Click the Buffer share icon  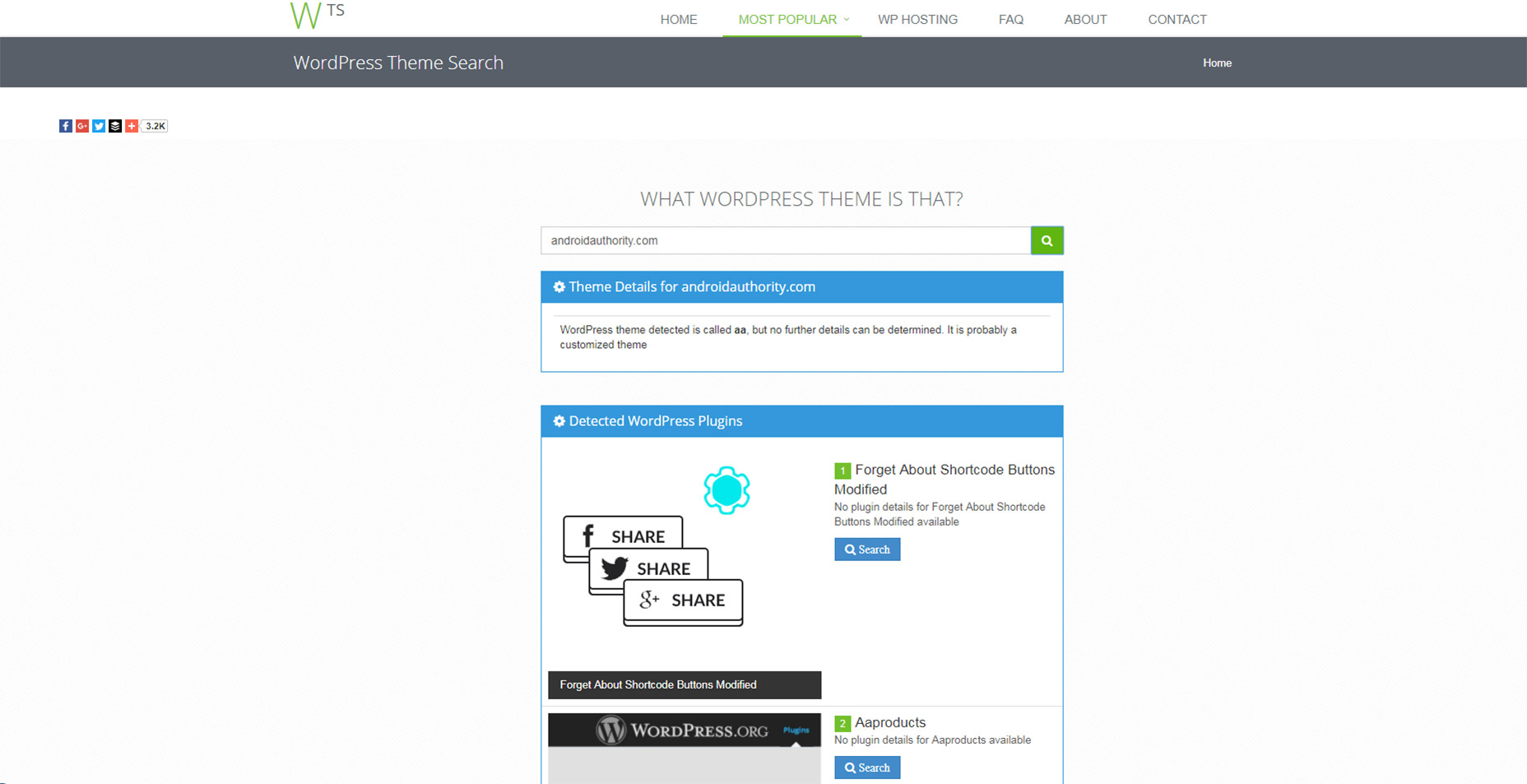[x=115, y=126]
